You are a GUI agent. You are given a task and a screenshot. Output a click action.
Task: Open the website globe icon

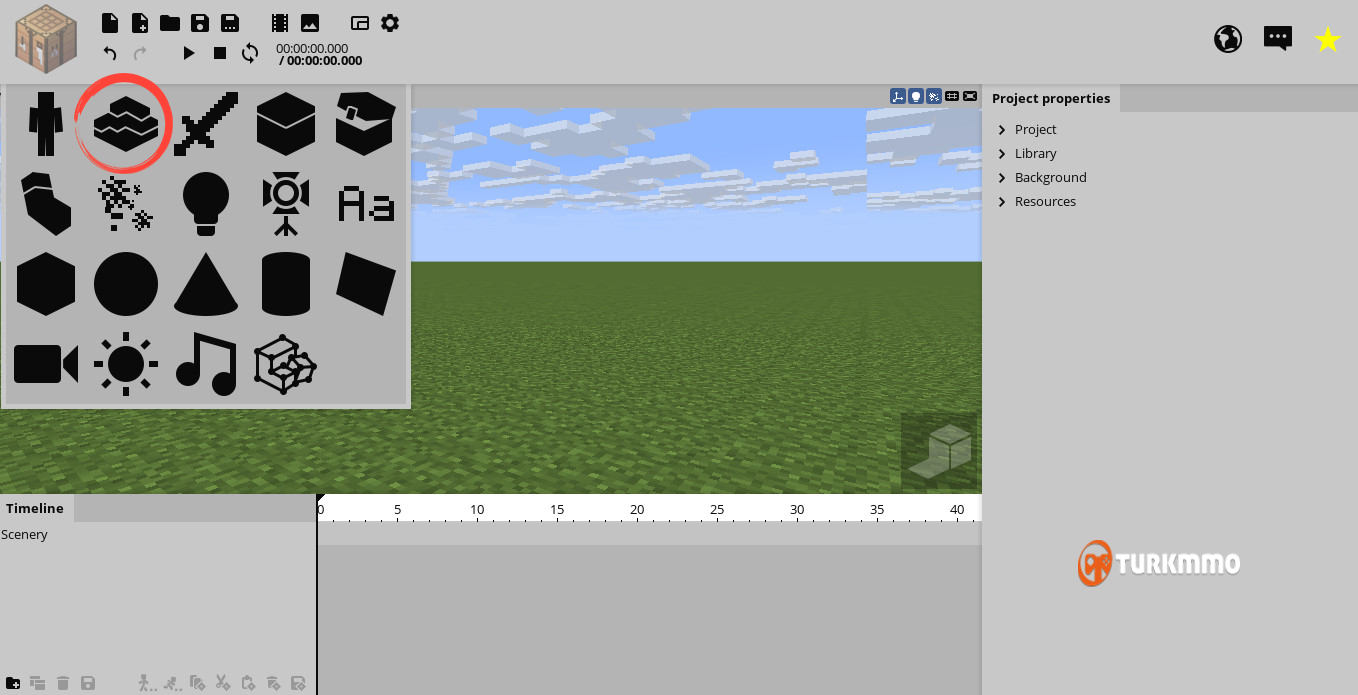[1228, 39]
